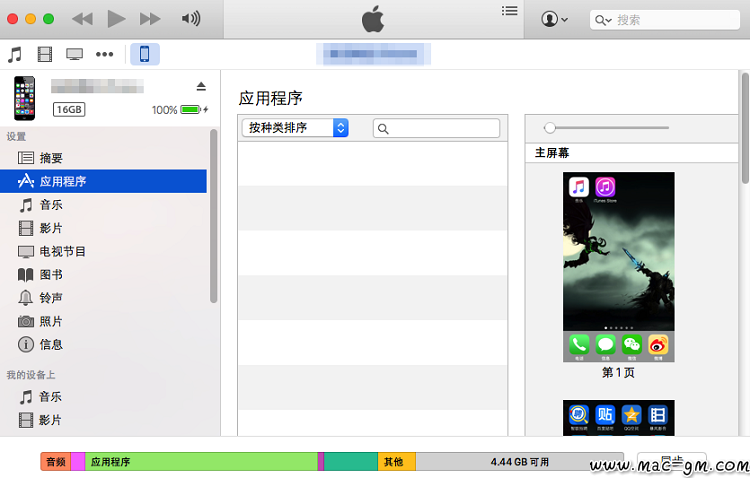
Task: Click the Messages icon in preview dock
Action: click(x=606, y=345)
